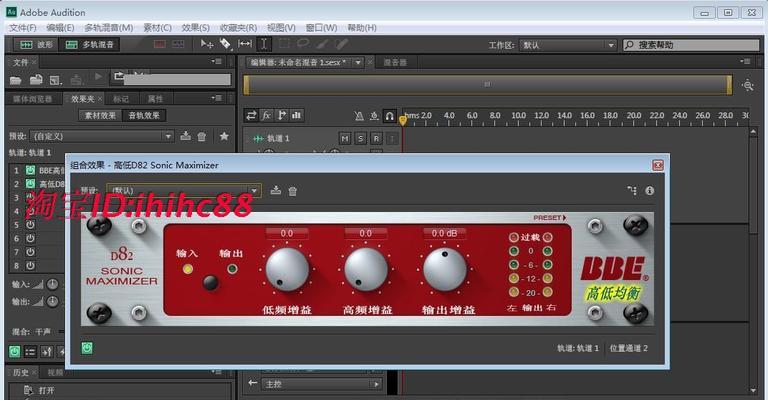Click the new file icon in Files panel
768x400 pixels.
56,80
